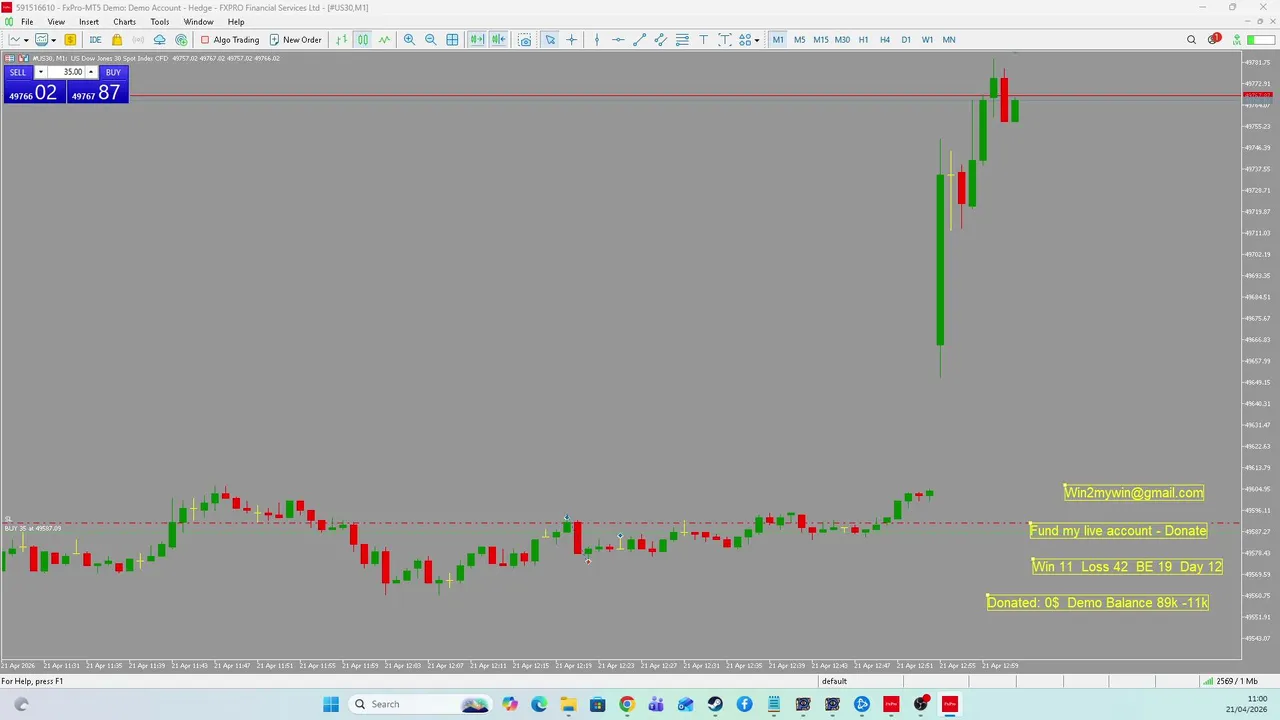The image size is (1280, 720).
Task: Click the lot volume field 35.00
Action: pos(66,72)
